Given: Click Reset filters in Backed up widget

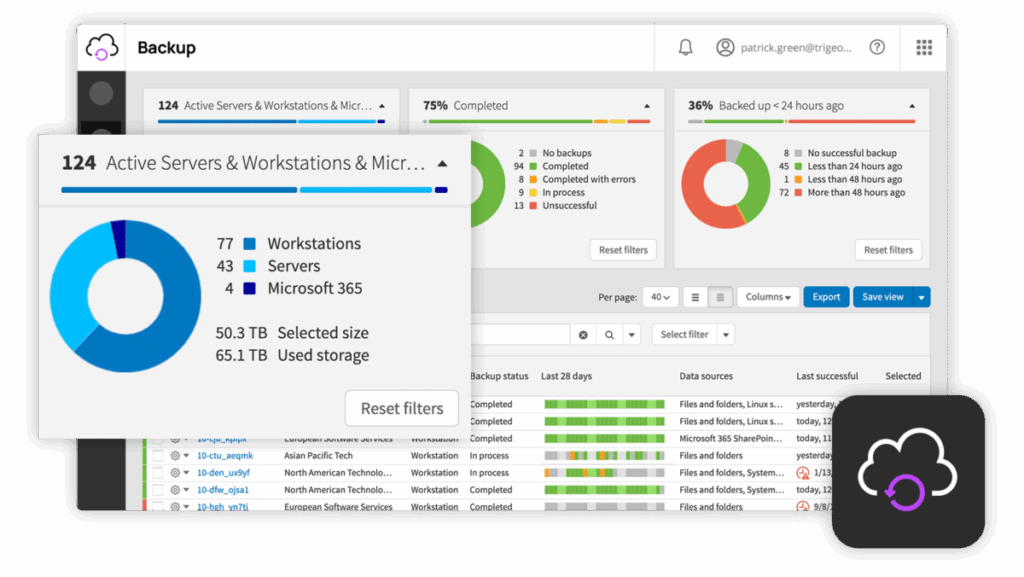Looking at the screenshot, I should point(888,250).
